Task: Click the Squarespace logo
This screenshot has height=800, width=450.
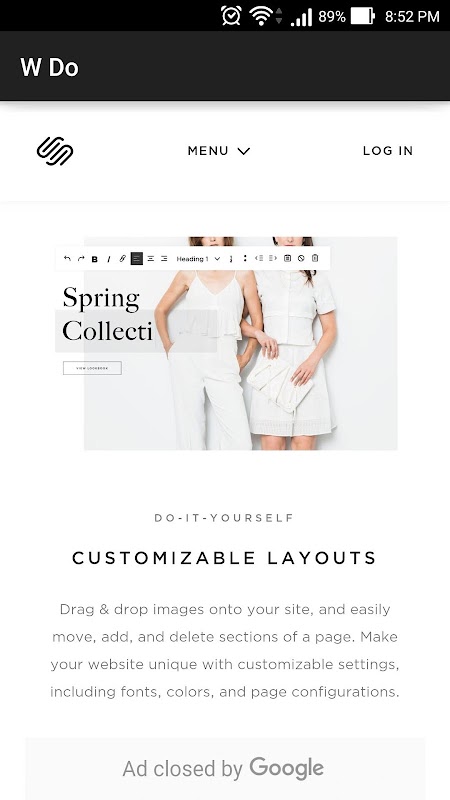Action: coord(55,151)
